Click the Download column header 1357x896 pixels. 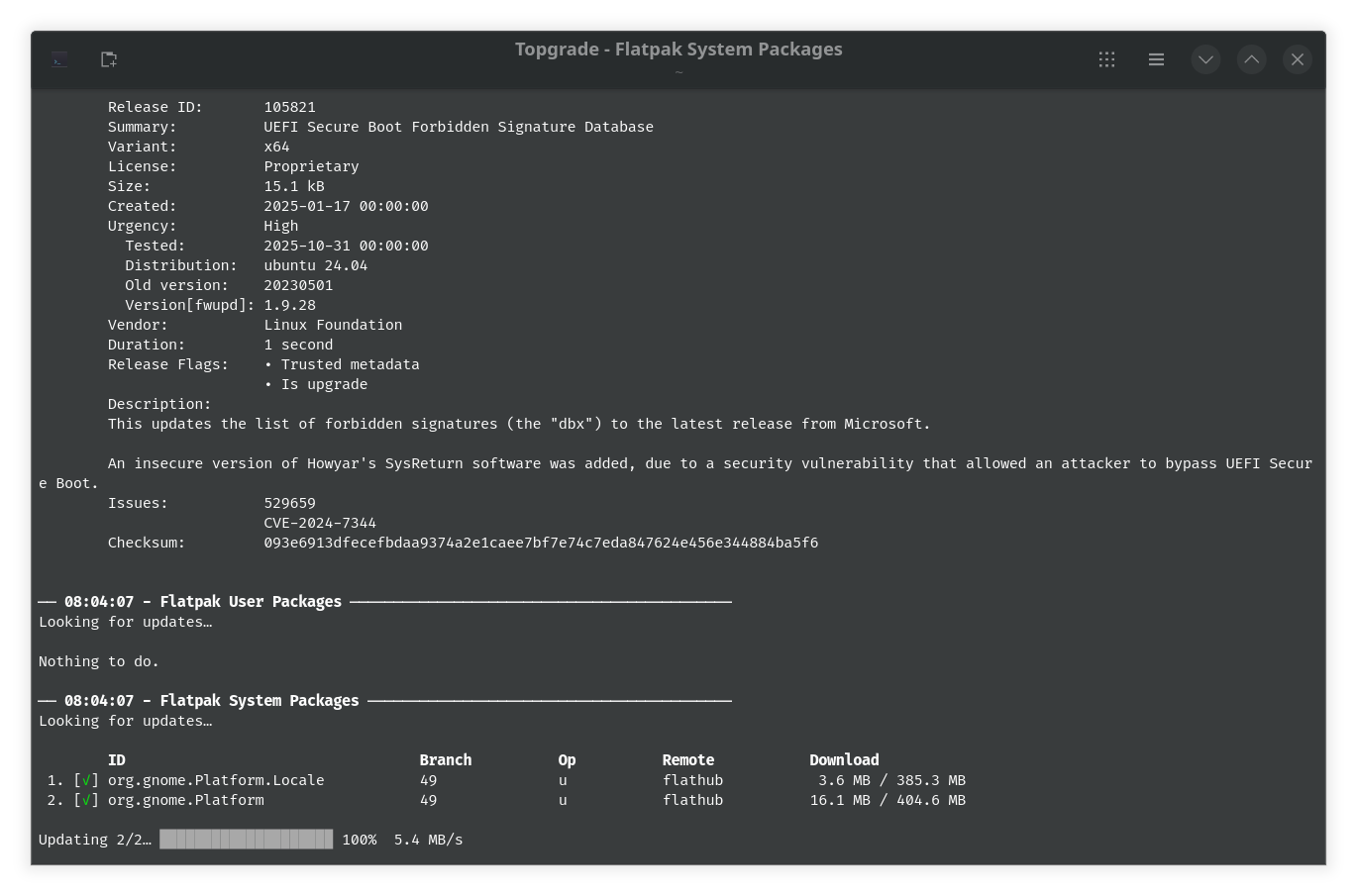tap(844, 760)
